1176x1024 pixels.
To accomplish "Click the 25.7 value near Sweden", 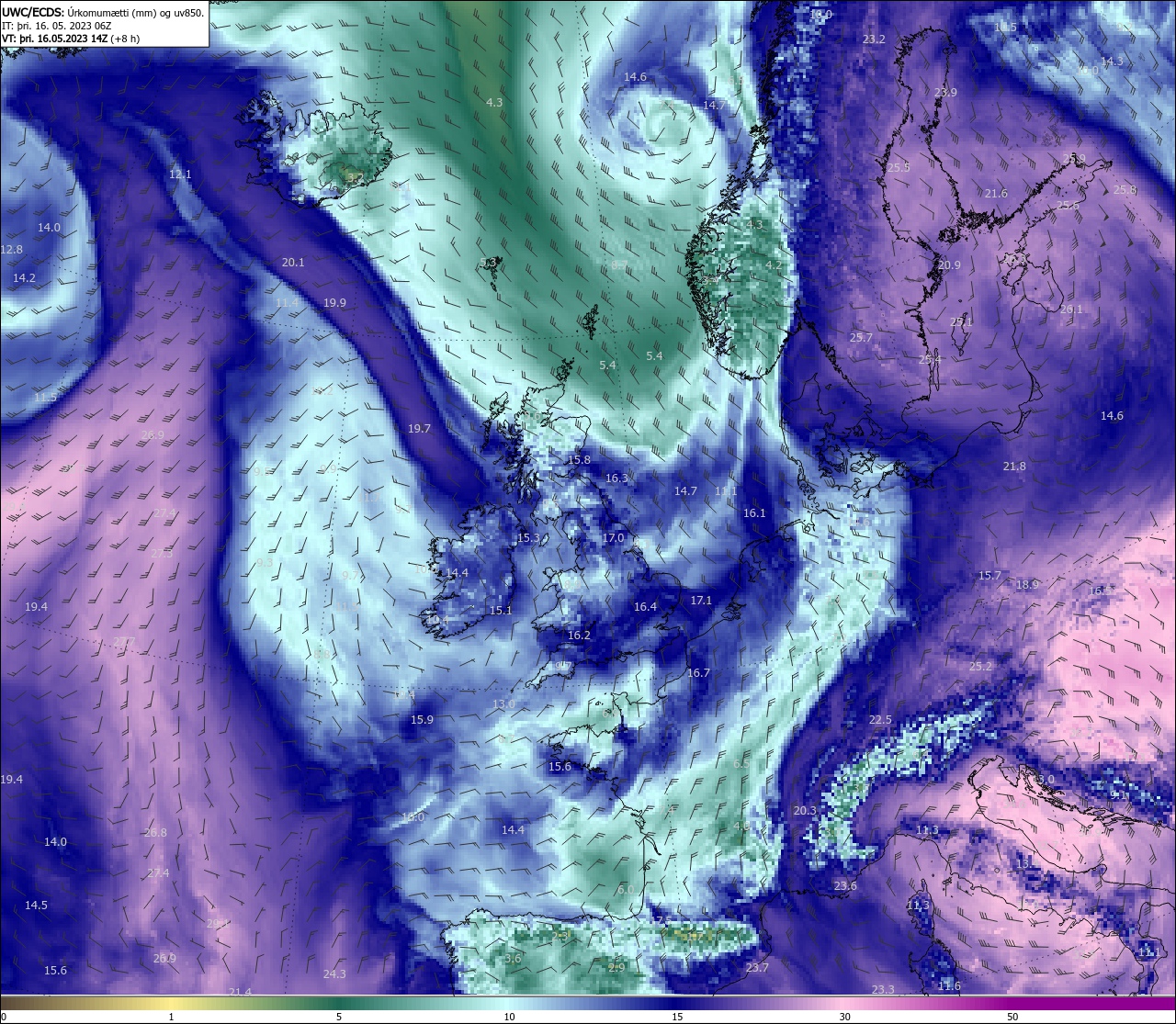I will point(861,338).
